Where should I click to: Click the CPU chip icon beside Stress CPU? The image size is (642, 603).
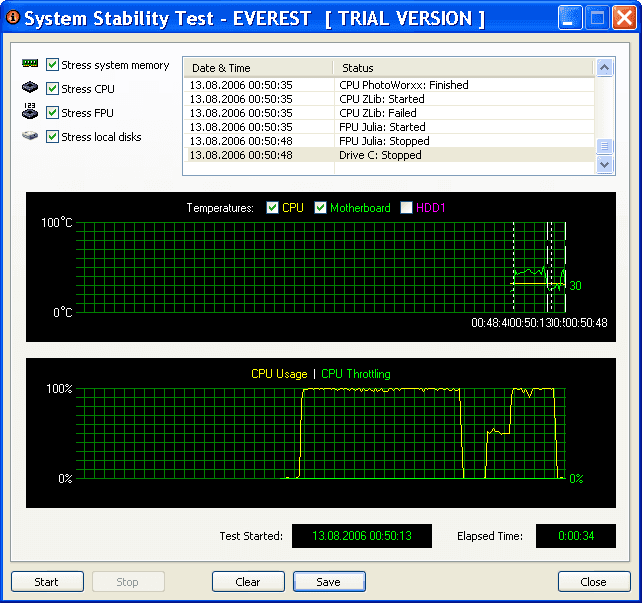coord(30,87)
